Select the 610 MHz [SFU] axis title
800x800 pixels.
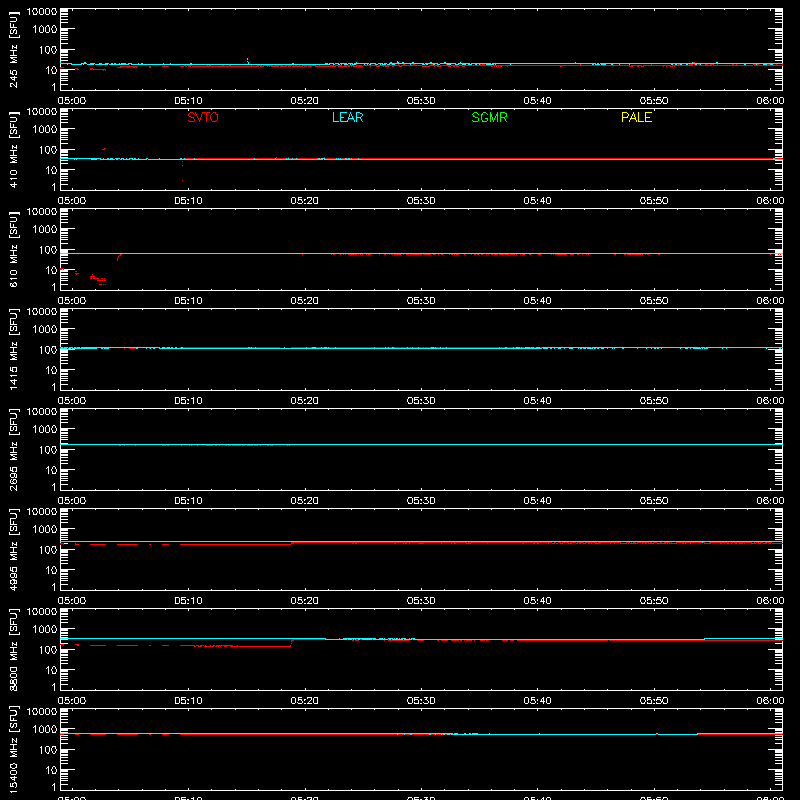click(14, 249)
